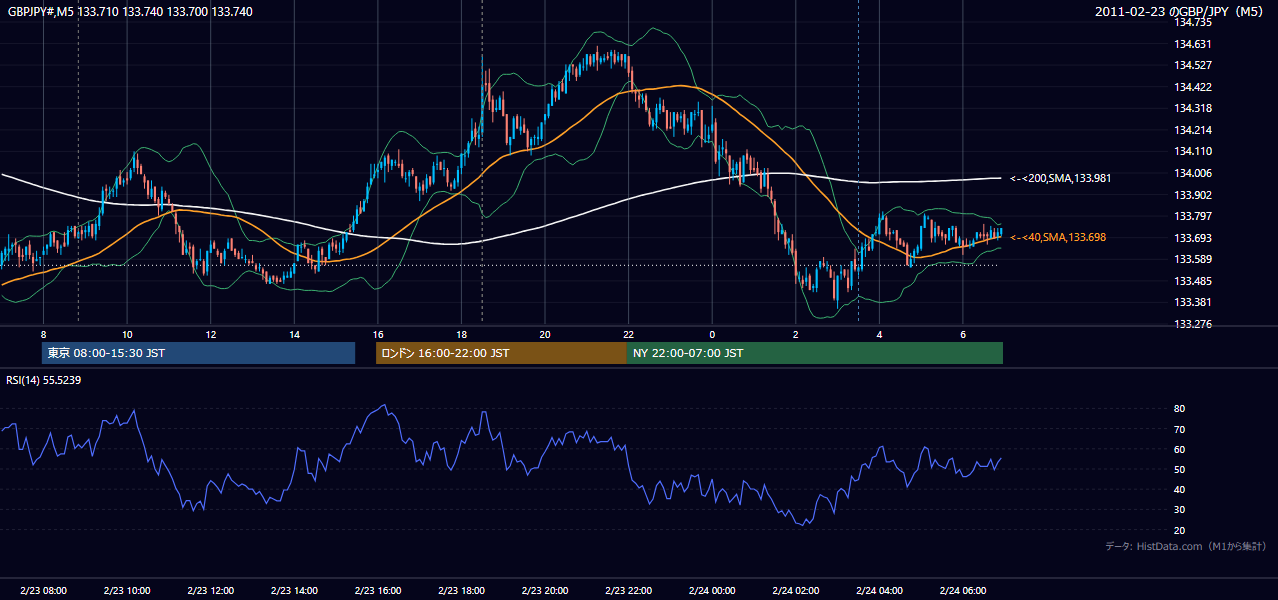Image resolution: width=1278 pixels, height=600 pixels.
Task: Click the 2/23 16:00 timestamp on bottom axis
Action: [x=377, y=591]
